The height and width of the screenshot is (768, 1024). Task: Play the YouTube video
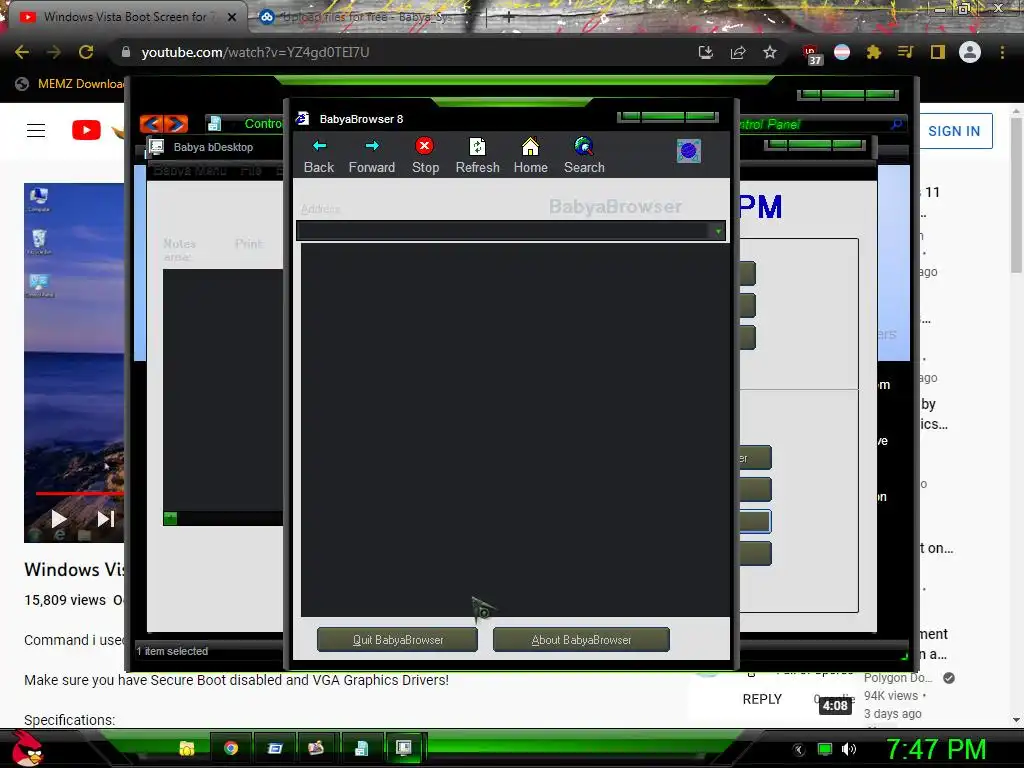(x=58, y=519)
